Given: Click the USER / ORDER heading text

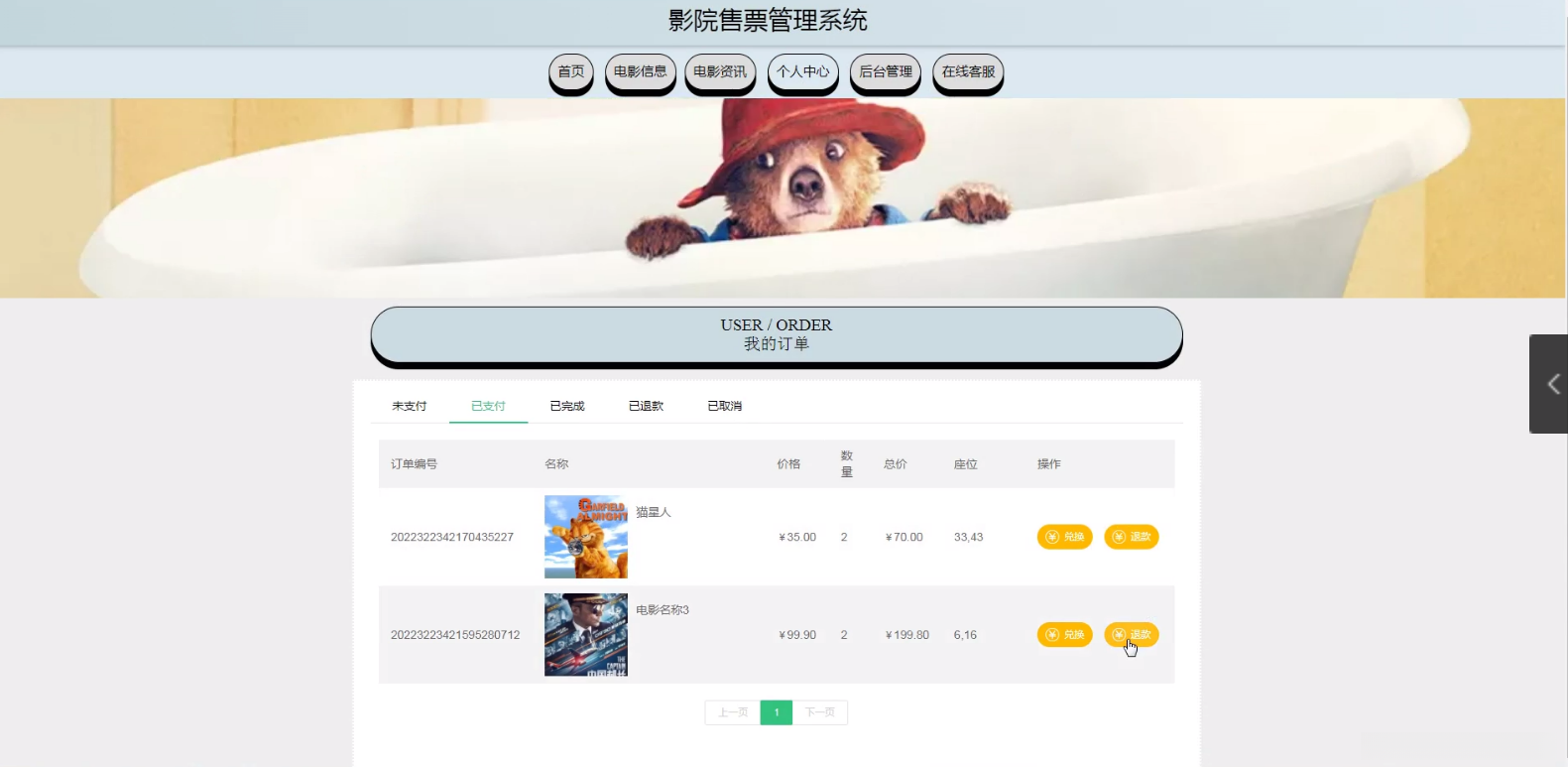Looking at the screenshot, I should point(777,325).
